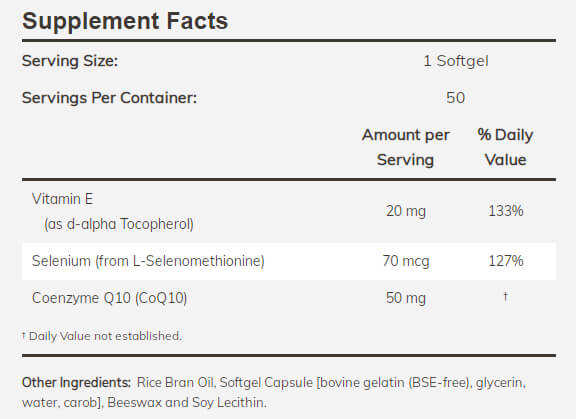Click the % Daily Value column header

pyautogui.click(x=505, y=147)
